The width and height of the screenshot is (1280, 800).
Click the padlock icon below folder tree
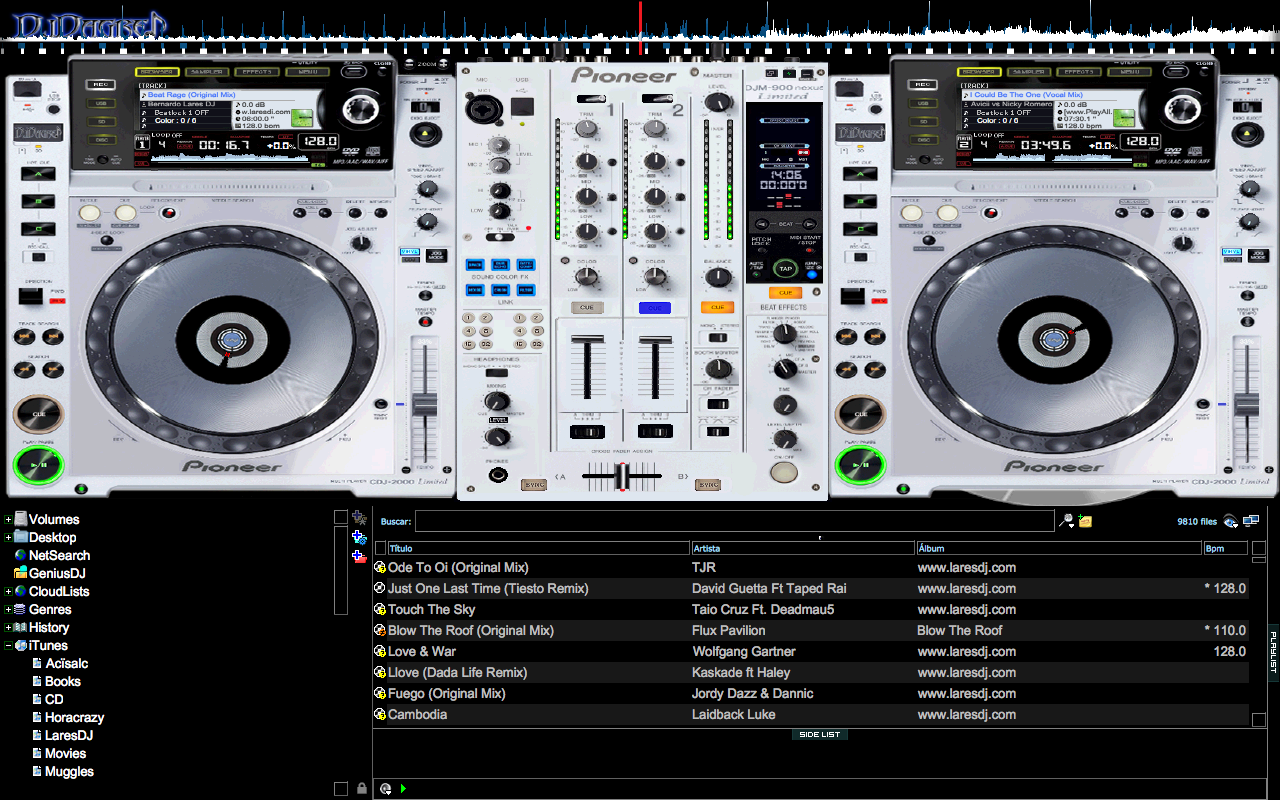point(361,789)
